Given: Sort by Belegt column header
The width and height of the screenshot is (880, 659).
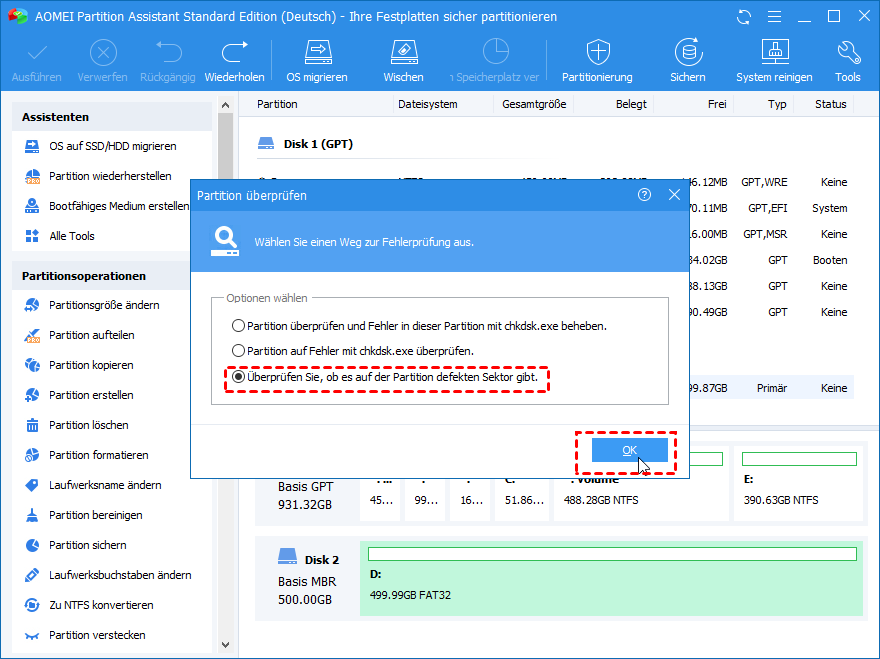Looking at the screenshot, I should [631, 104].
